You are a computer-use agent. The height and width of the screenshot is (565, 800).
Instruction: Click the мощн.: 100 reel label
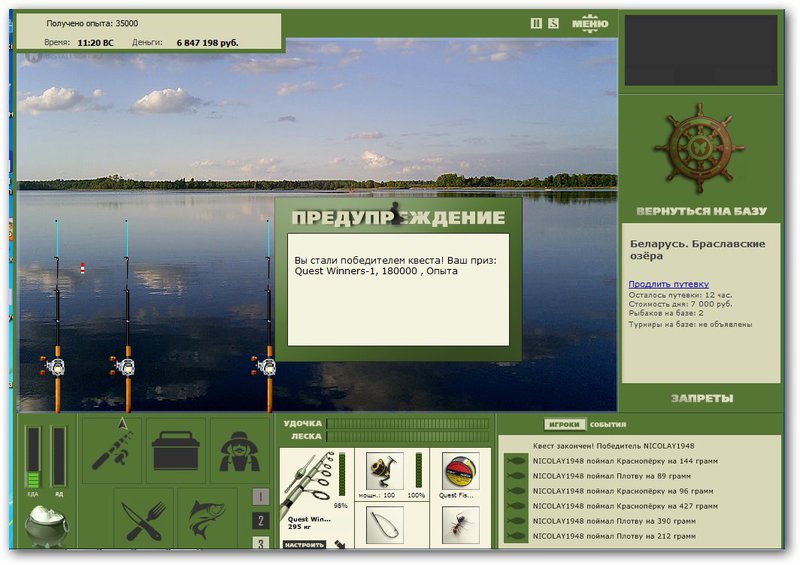pos(377,495)
